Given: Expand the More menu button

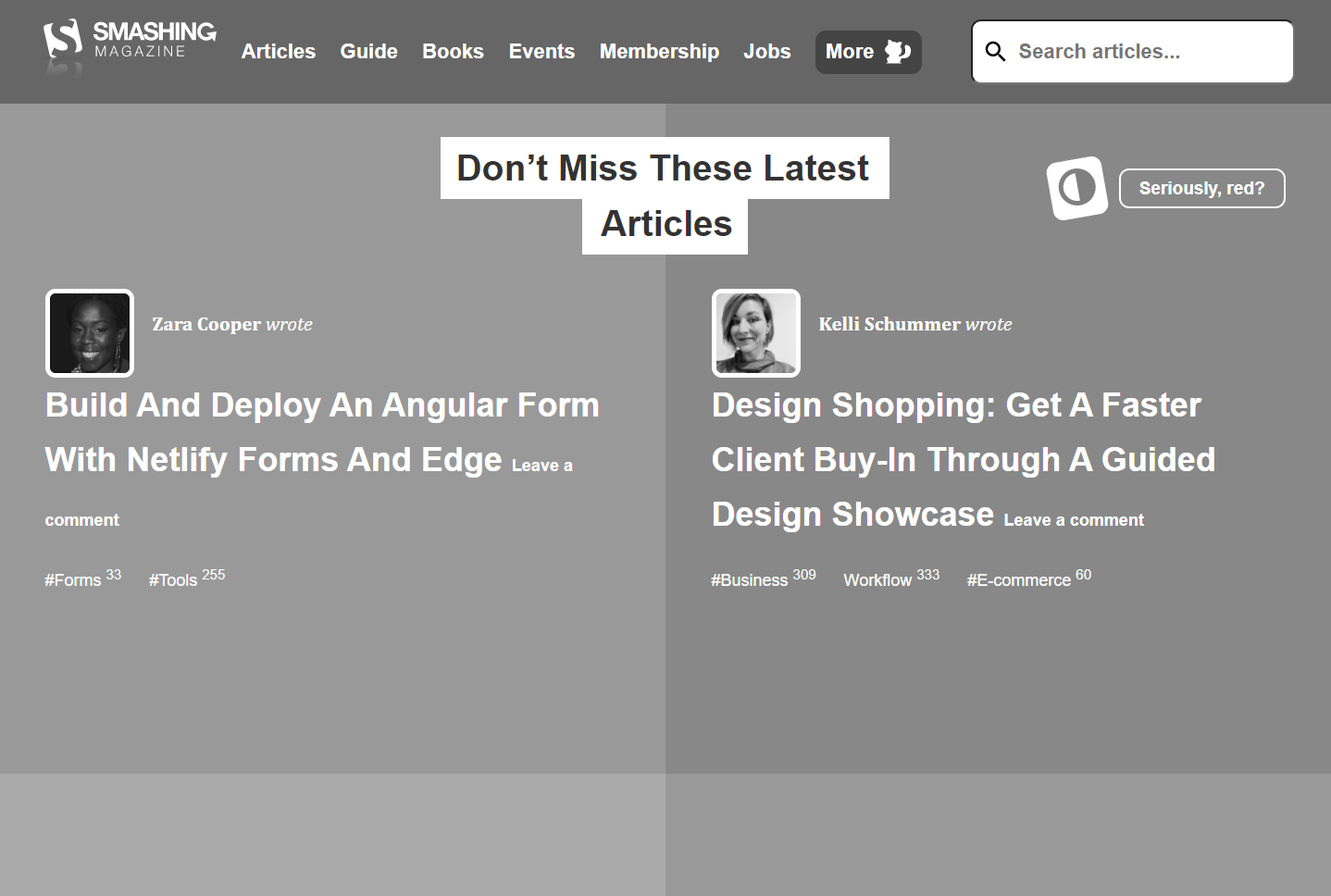Looking at the screenshot, I should coord(868,52).
